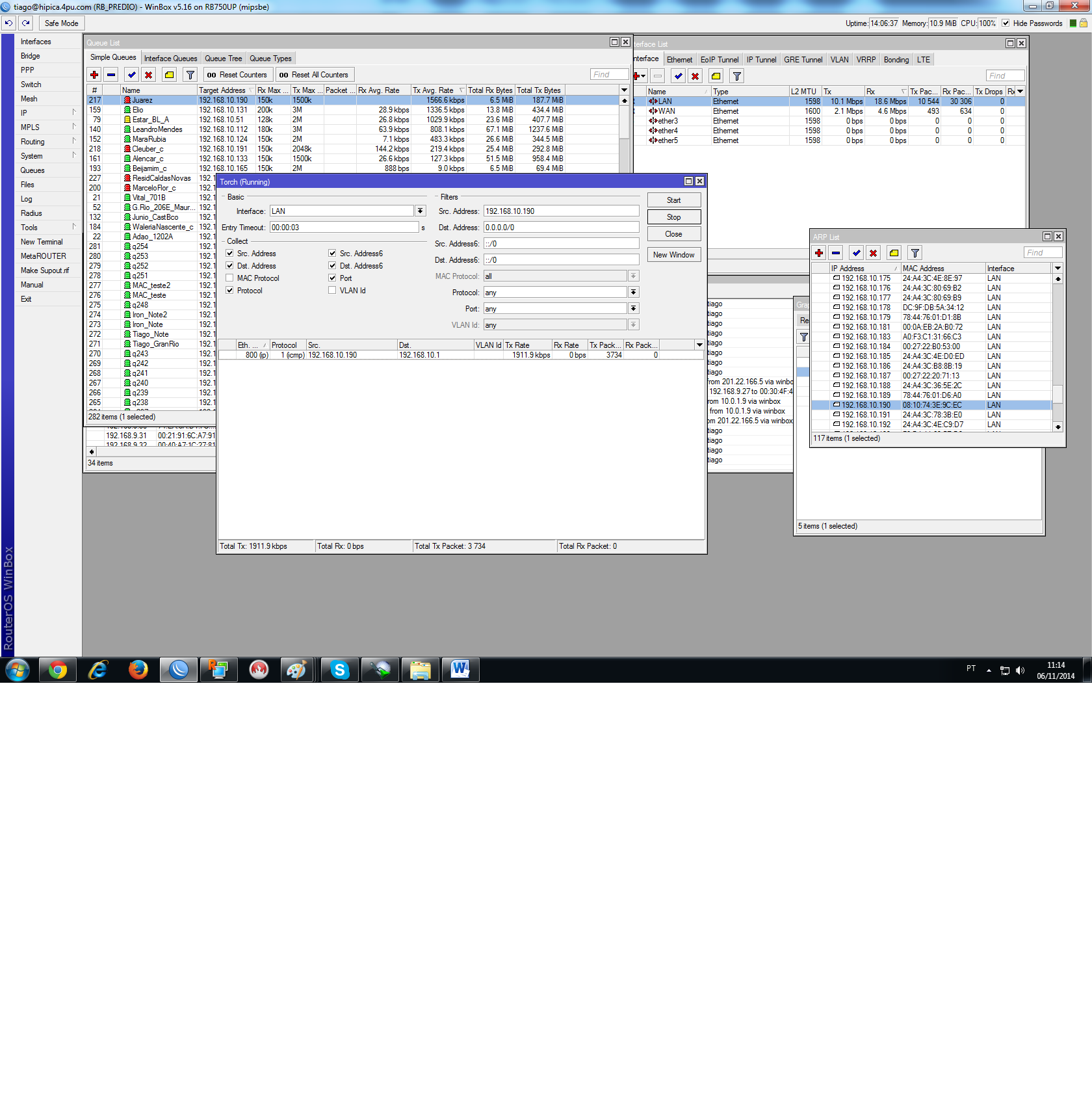The width and height of the screenshot is (1092, 1095).
Task: Click ARP List vertical scrollbar down arrow
Action: click(1058, 427)
